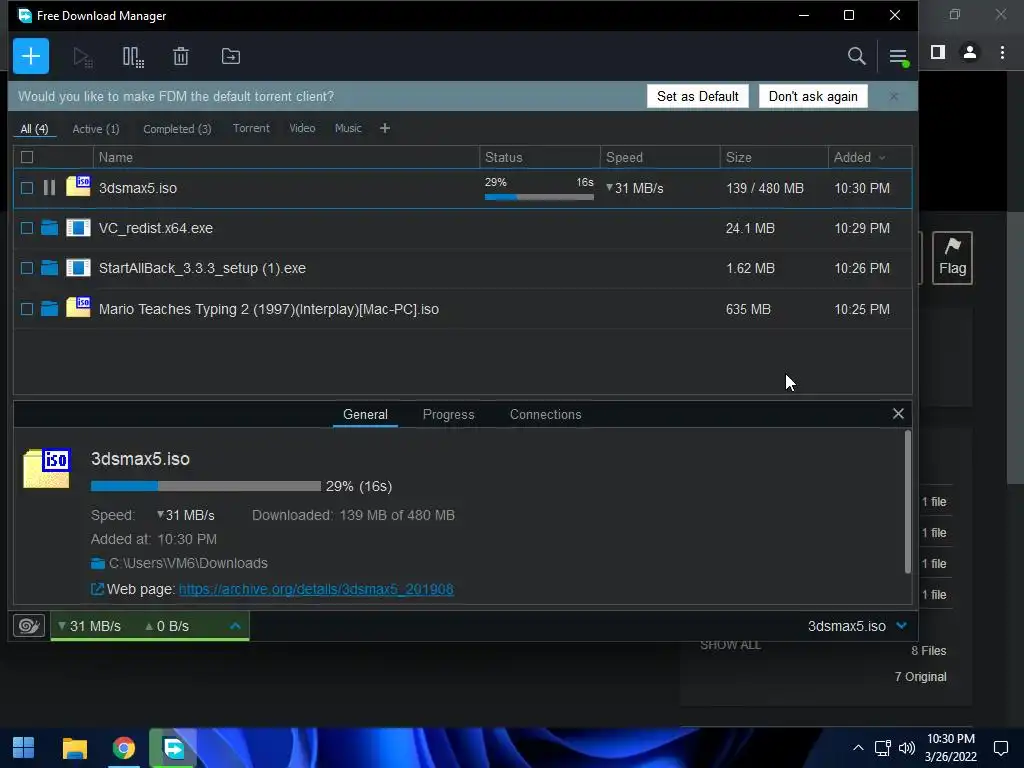Viewport: 1024px width, 768px height.
Task: Dismiss the default torrent client banner
Action: coord(894,96)
